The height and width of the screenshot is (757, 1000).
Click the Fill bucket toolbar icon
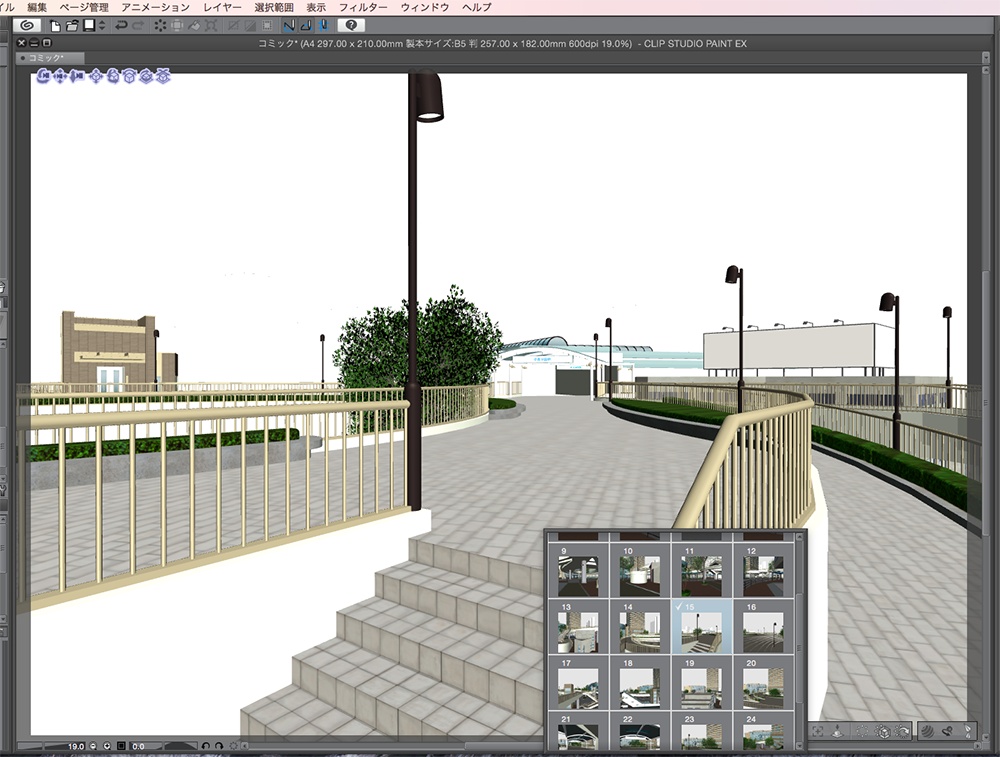pyautogui.click(x=194, y=26)
